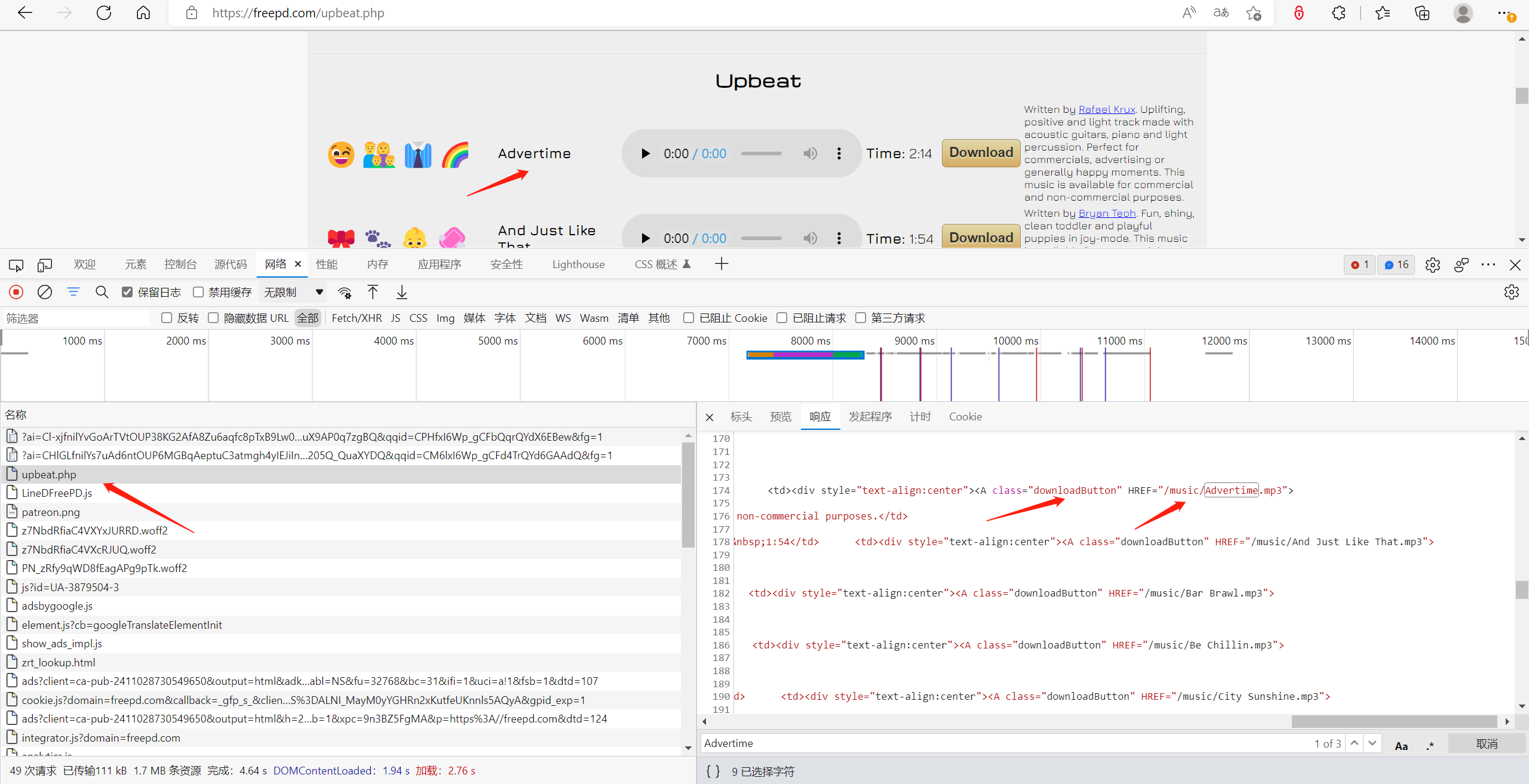Switch to the 控制台 tab

180,265
